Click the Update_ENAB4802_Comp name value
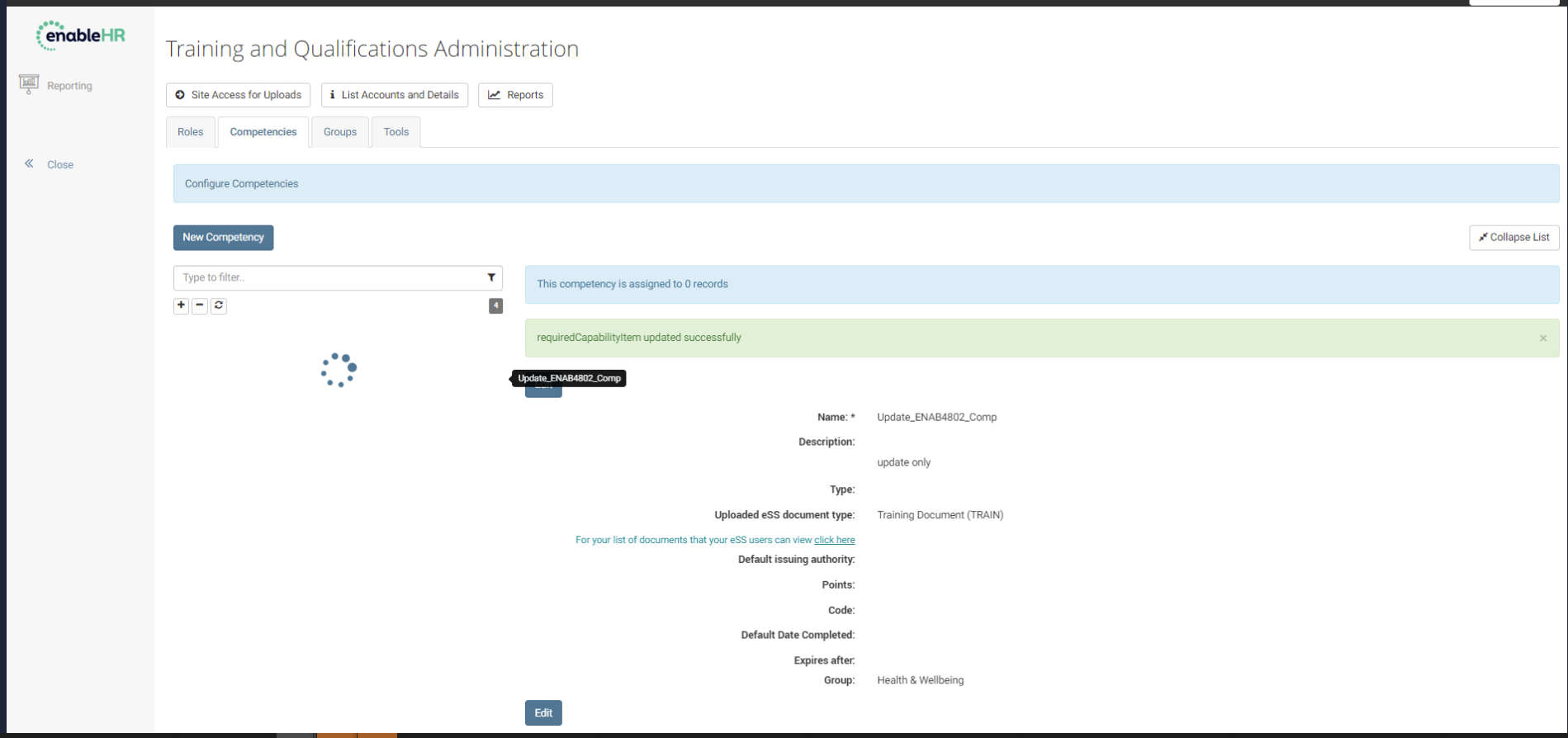1568x738 pixels. point(936,417)
